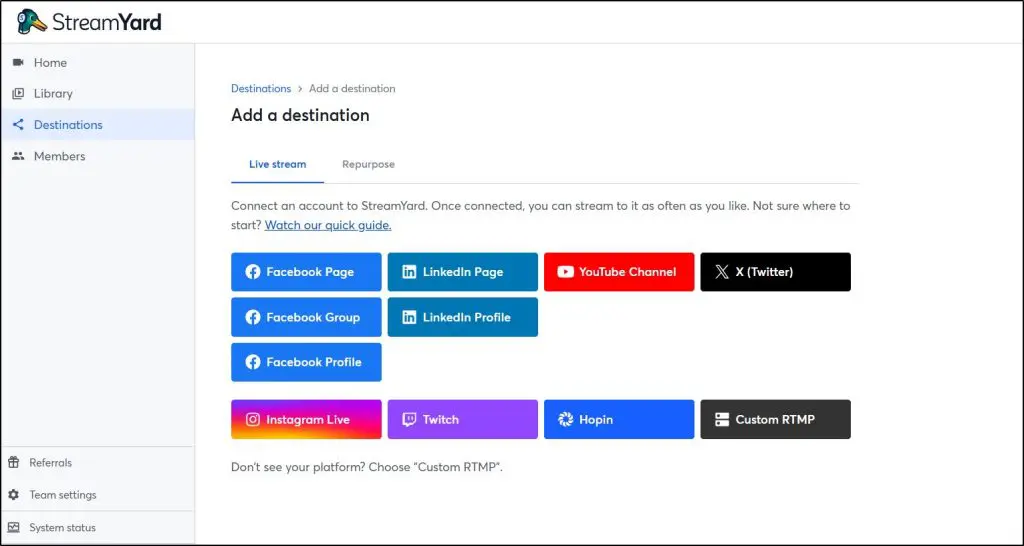
Task: Choose the Custom RTMP destination
Action: point(775,420)
